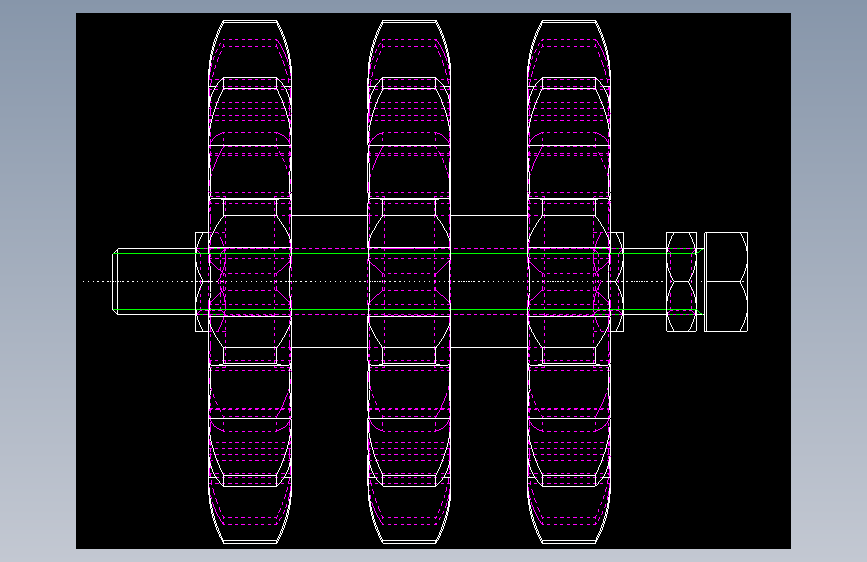
Task: Click the washer left of the first wheel
Action: (x=202, y=282)
